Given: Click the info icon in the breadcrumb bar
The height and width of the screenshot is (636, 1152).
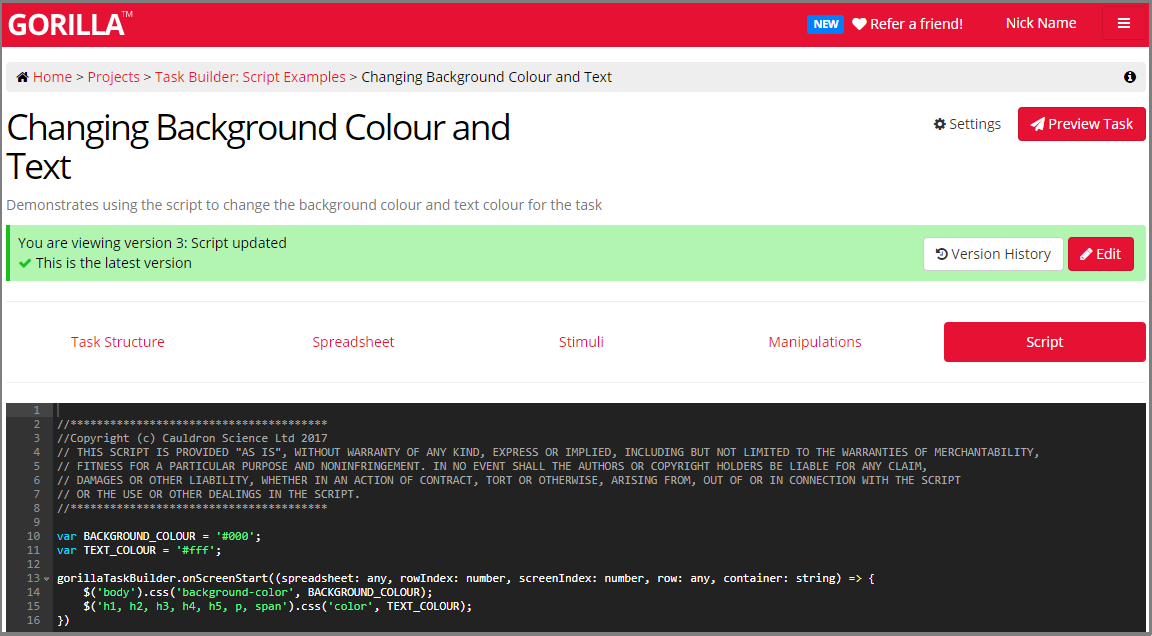Looking at the screenshot, I should click(x=1130, y=77).
